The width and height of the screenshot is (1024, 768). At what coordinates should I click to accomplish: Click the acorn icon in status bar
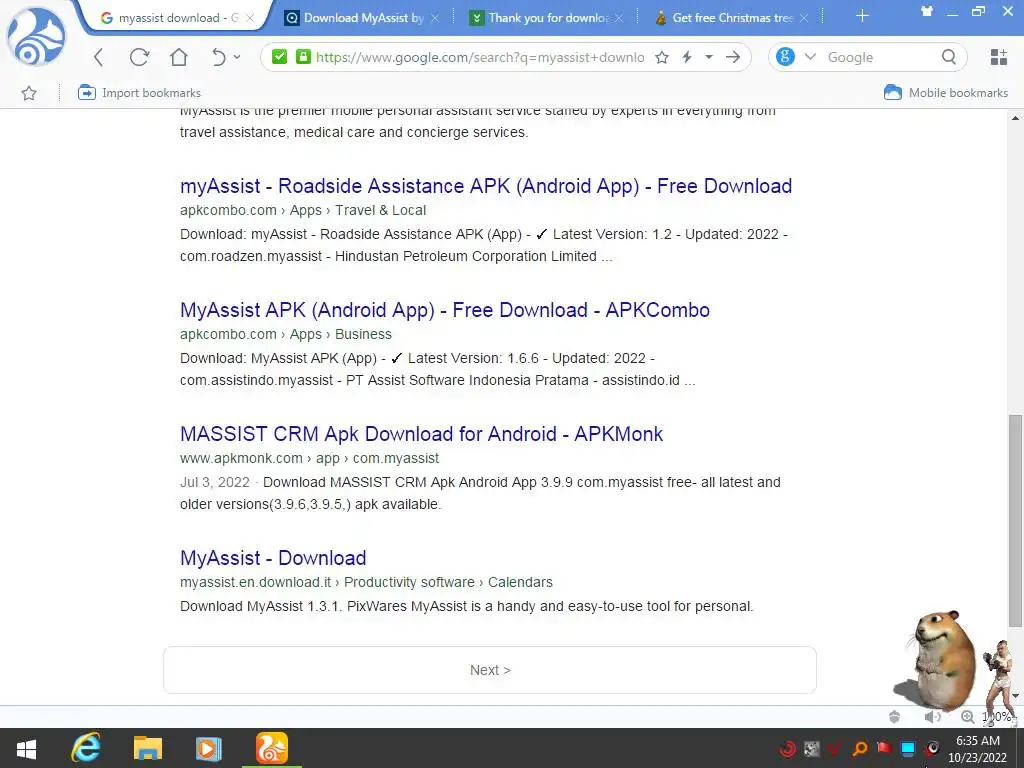[x=895, y=716]
